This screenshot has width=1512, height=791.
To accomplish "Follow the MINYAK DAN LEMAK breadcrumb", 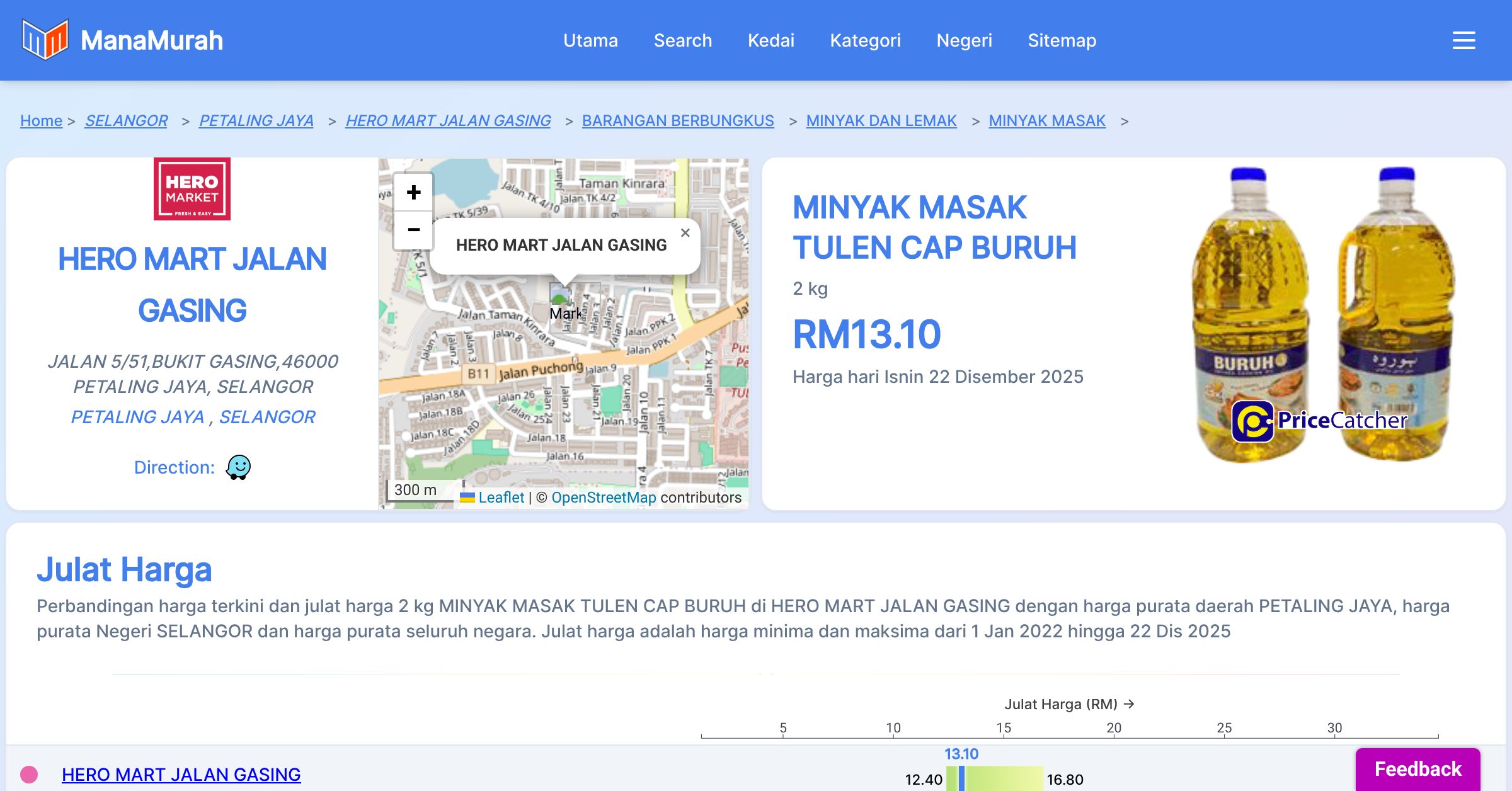I will 881,120.
